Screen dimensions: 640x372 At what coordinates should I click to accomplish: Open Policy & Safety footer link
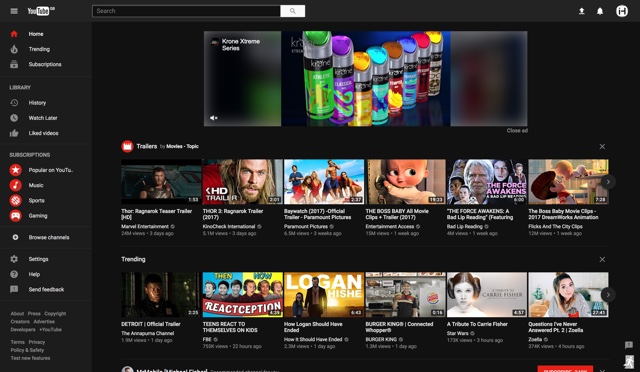(27, 350)
